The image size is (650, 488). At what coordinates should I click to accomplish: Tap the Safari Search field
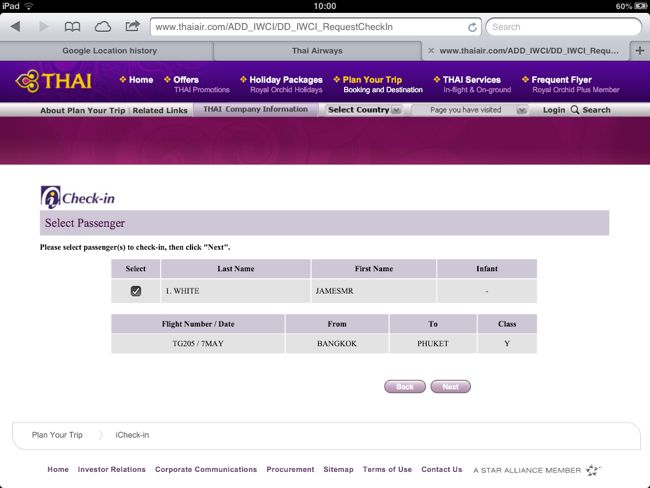(564, 27)
